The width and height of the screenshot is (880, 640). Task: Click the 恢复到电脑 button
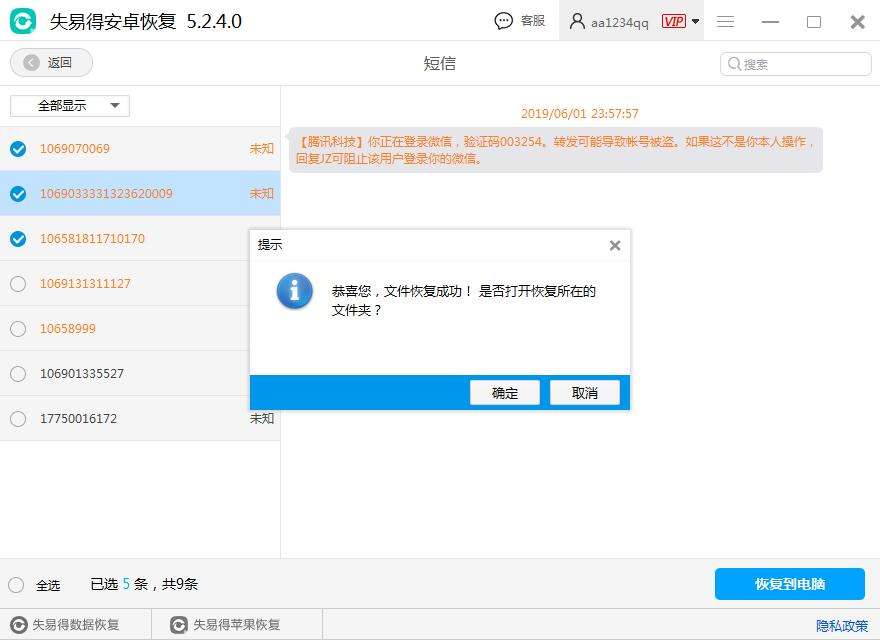coord(790,584)
